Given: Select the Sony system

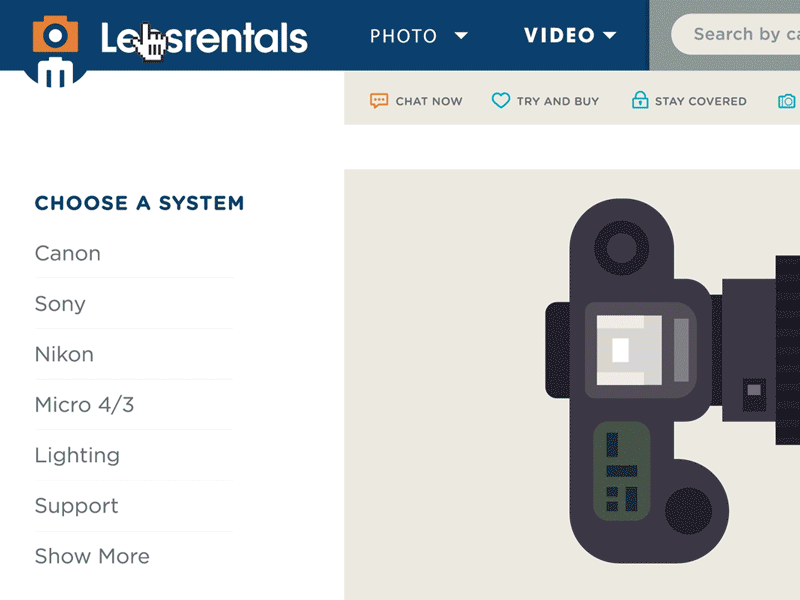Looking at the screenshot, I should click(60, 304).
